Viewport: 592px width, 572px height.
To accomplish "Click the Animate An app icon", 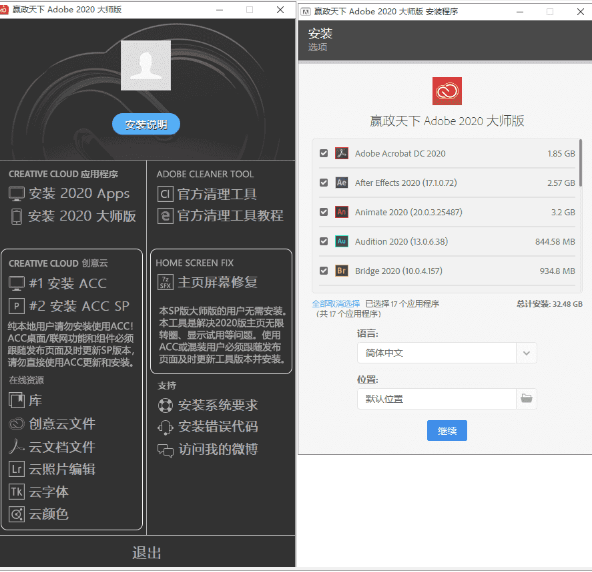I will pyautogui.click(x=342, y=212).
